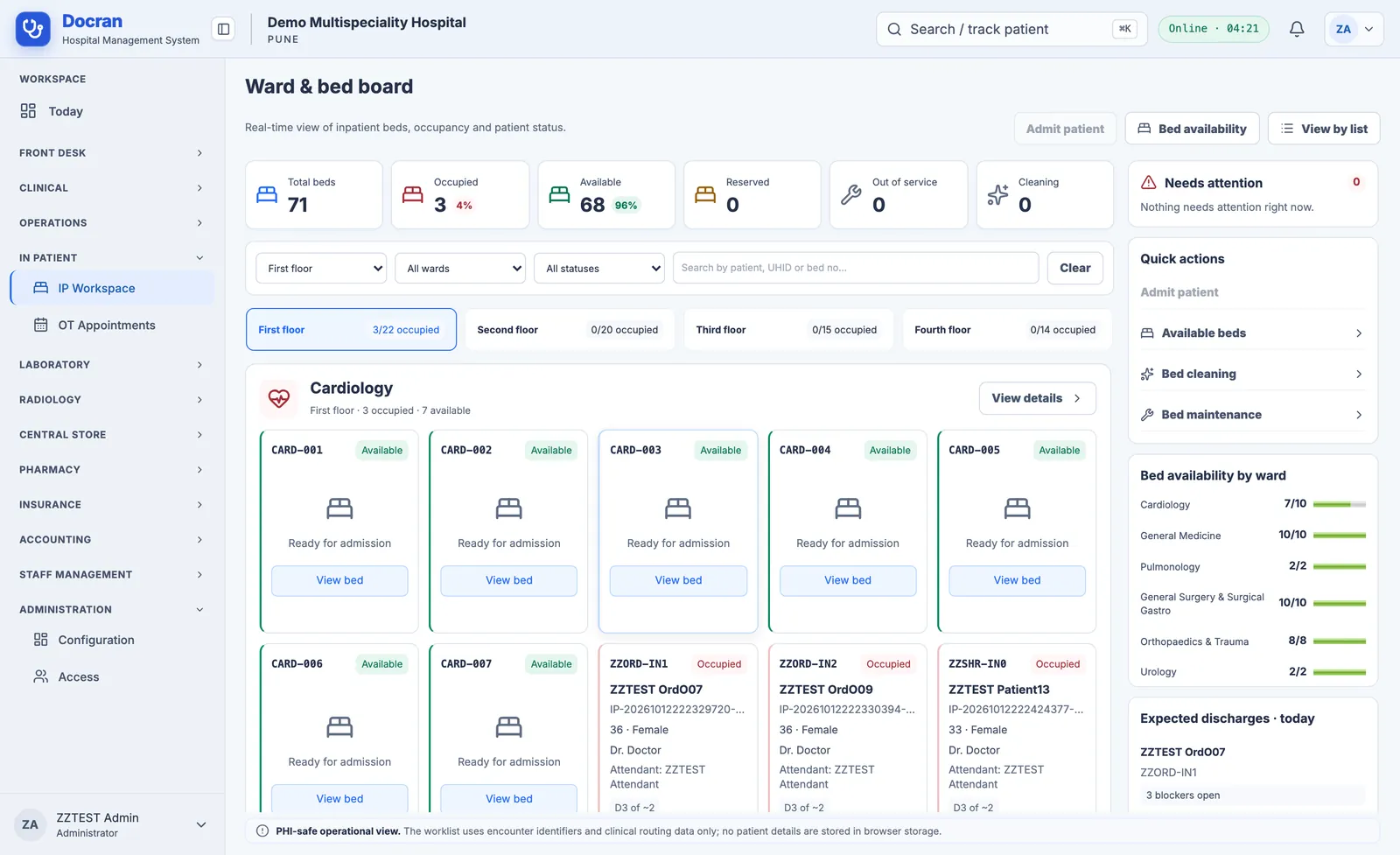
Task: Click the Cardiology availability progress bar
Action: coord(1339,504)
